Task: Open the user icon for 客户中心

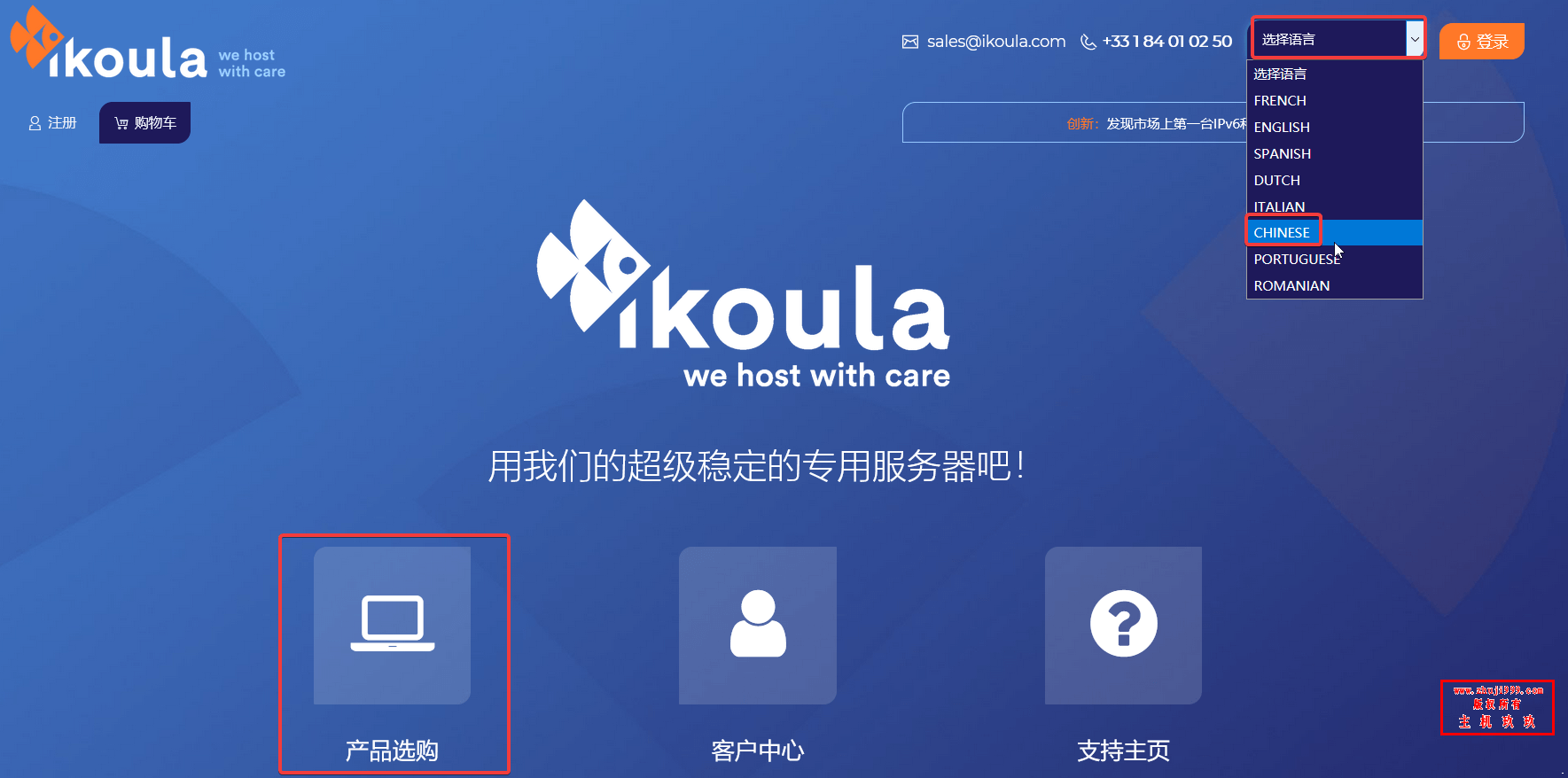Action: coord(757,625)
